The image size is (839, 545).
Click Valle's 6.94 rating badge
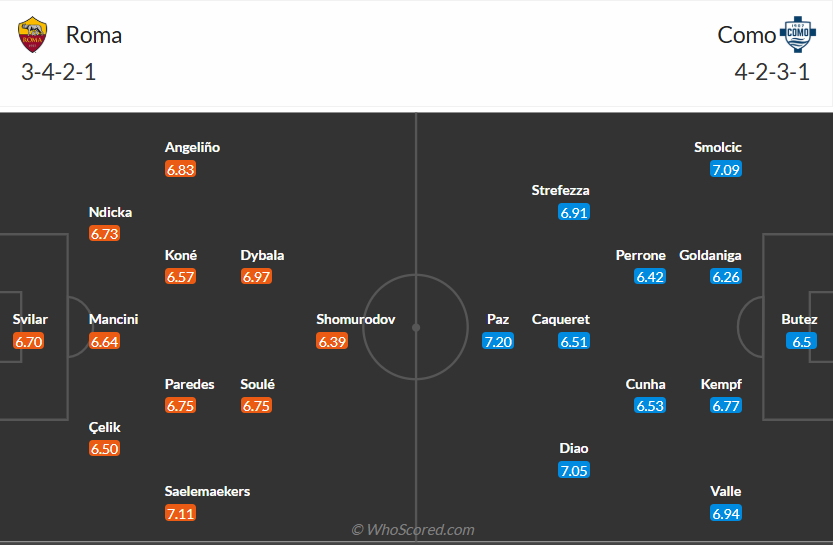pyautogui.click(x=726, y=513)
